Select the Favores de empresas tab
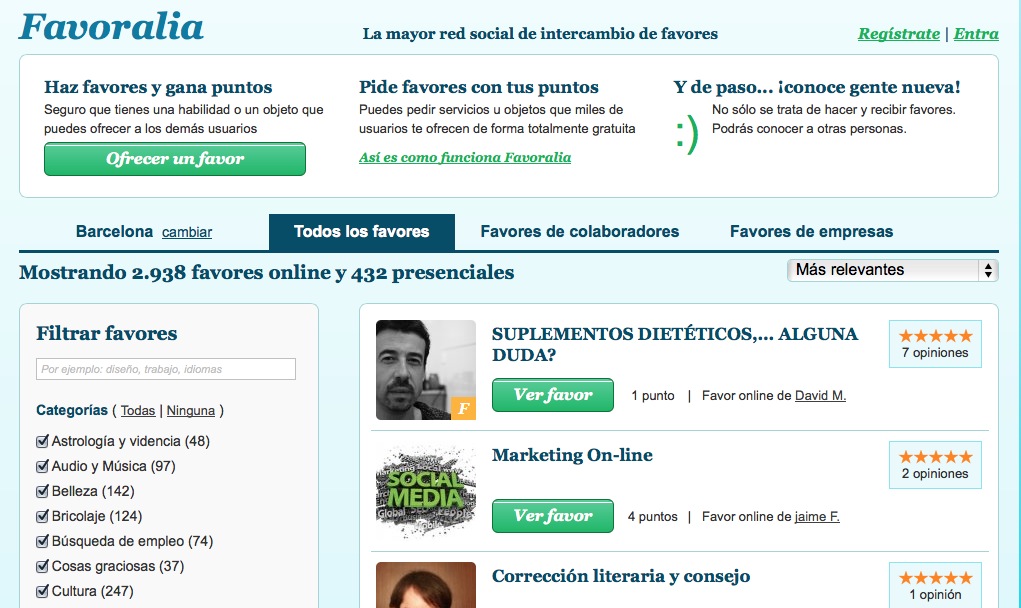 [811, 232]
